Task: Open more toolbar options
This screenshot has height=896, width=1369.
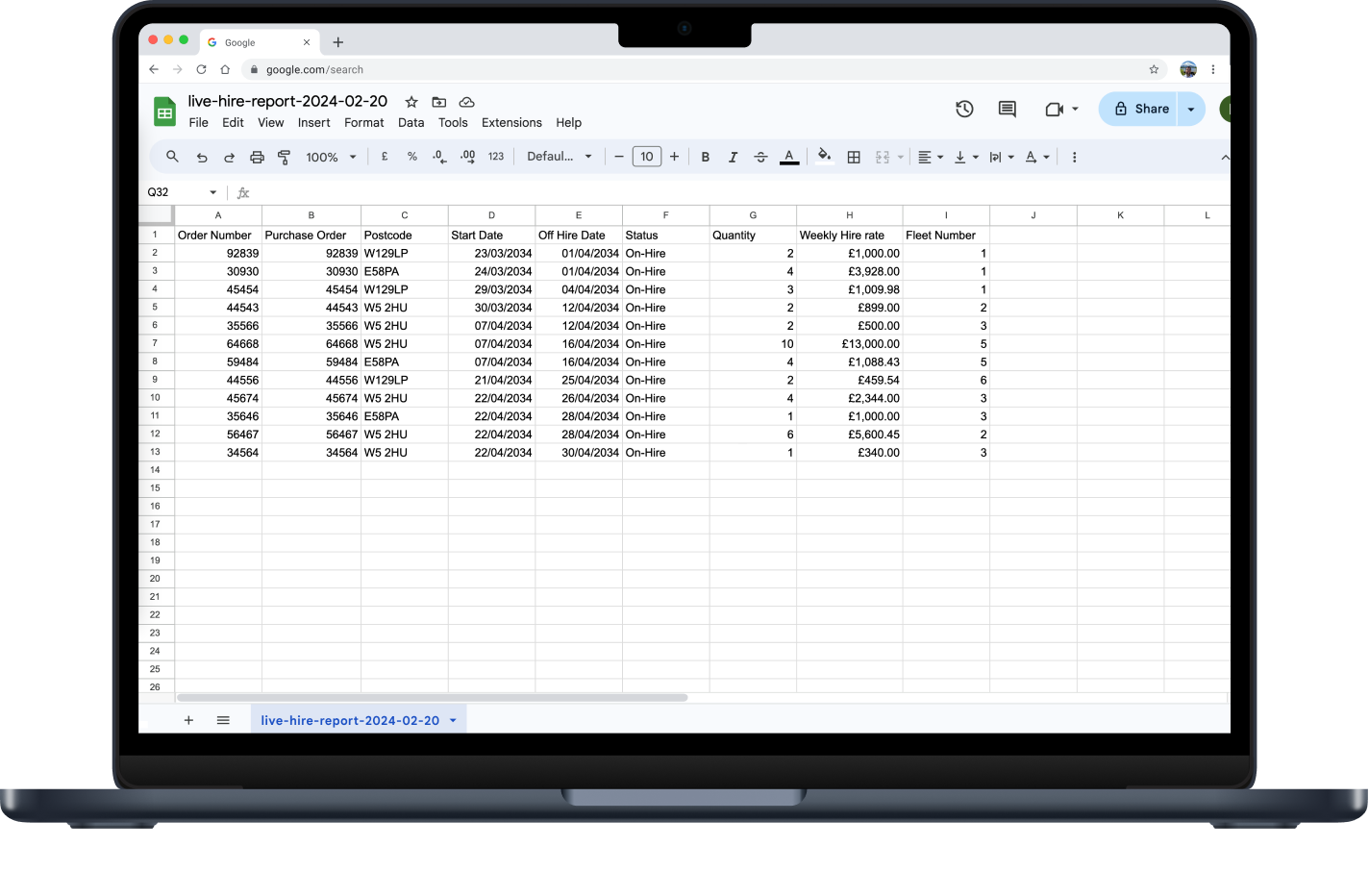Action: 1074,157
